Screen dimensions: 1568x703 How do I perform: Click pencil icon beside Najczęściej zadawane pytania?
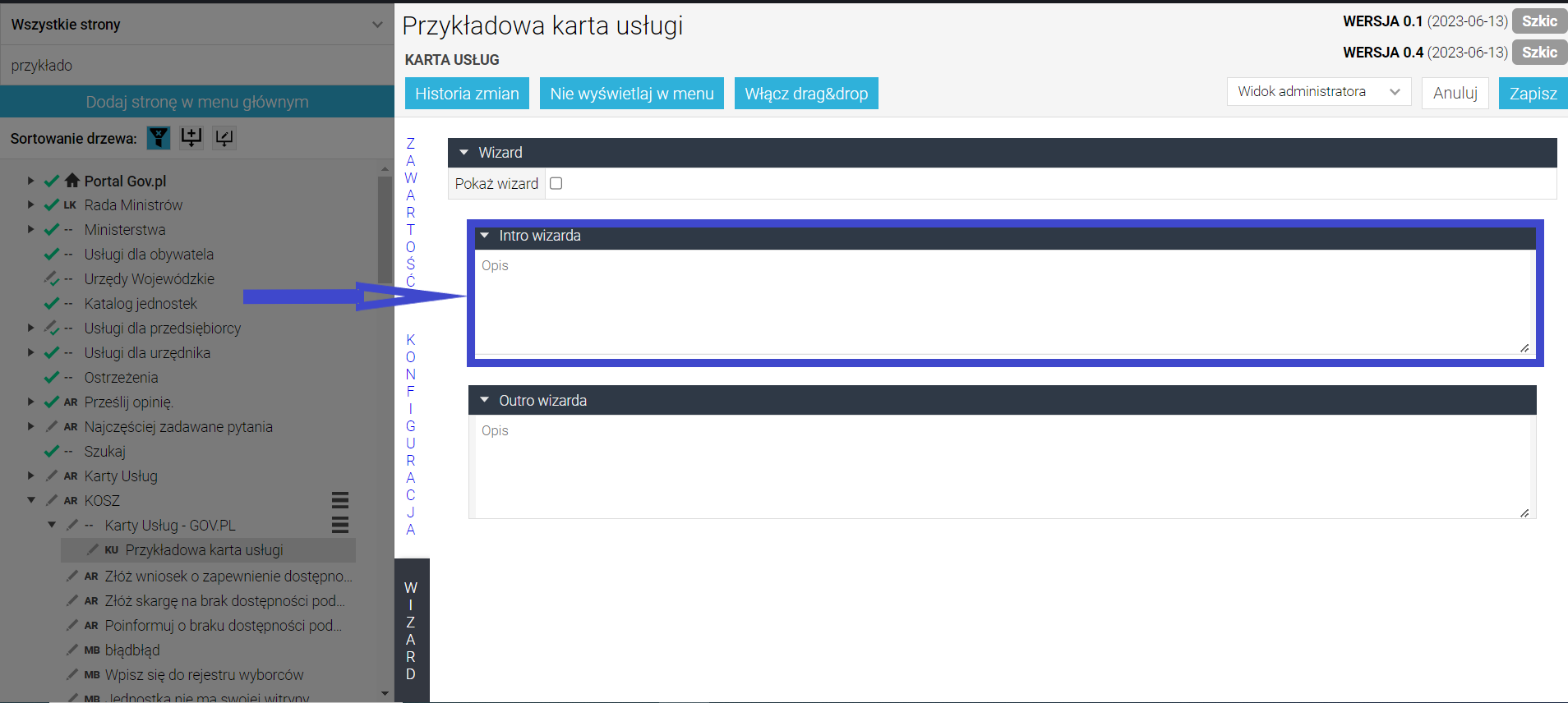tap(52, 427)
